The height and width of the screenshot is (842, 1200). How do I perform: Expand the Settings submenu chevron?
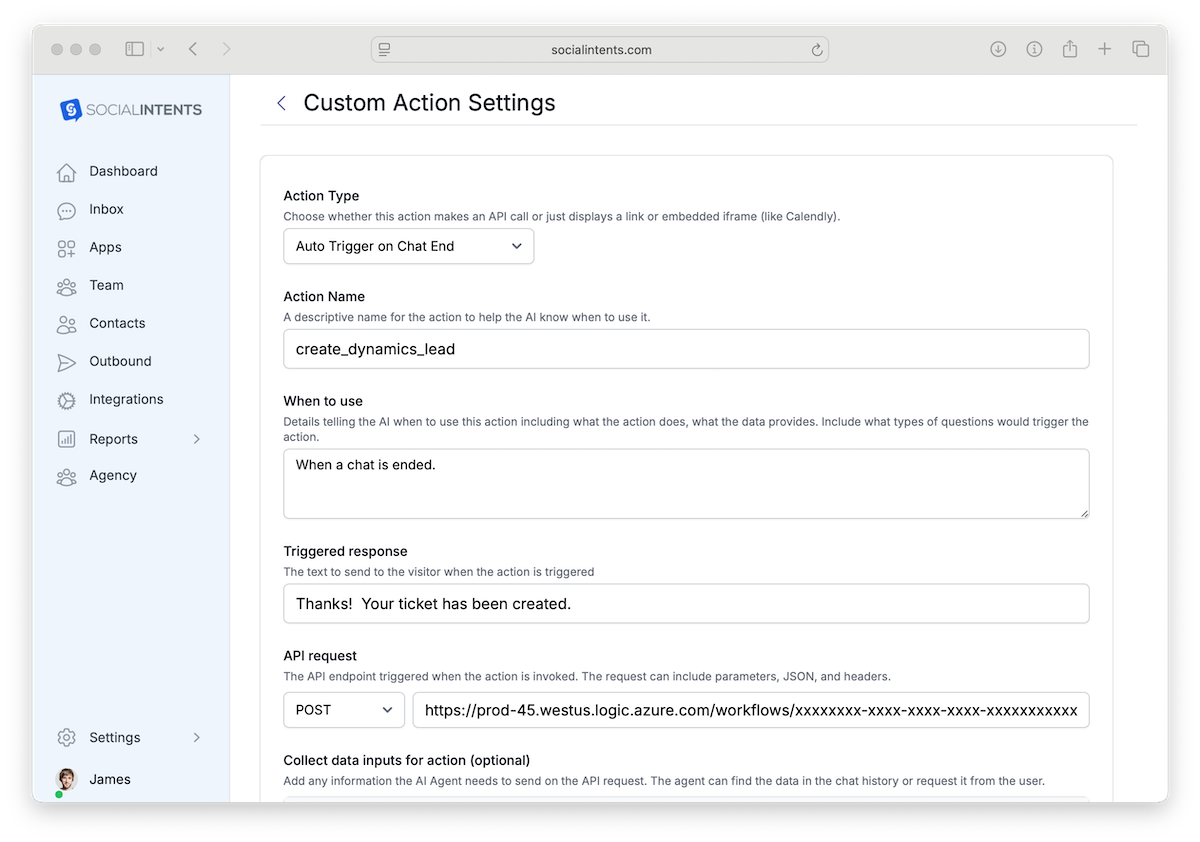pos(196,737)
